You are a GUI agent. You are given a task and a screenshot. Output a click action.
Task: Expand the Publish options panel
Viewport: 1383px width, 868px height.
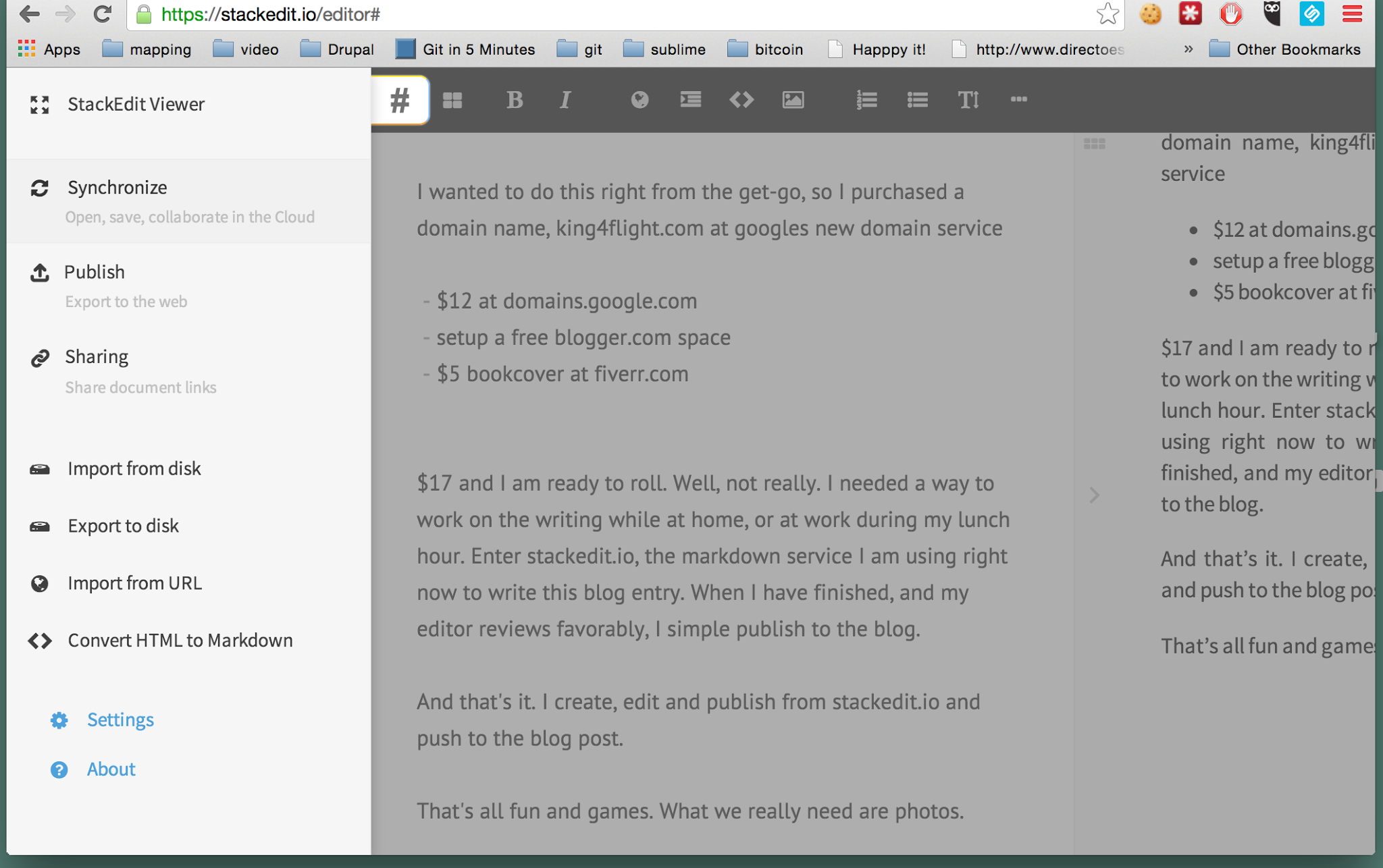click(95, 271)
